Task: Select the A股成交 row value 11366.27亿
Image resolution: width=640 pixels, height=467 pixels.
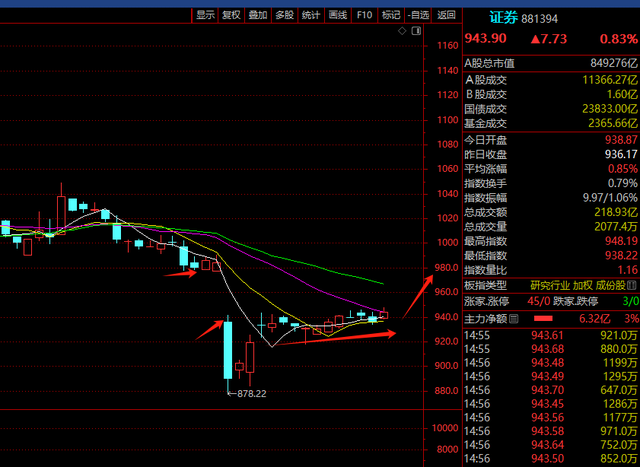Action: [x=610, y=80]
